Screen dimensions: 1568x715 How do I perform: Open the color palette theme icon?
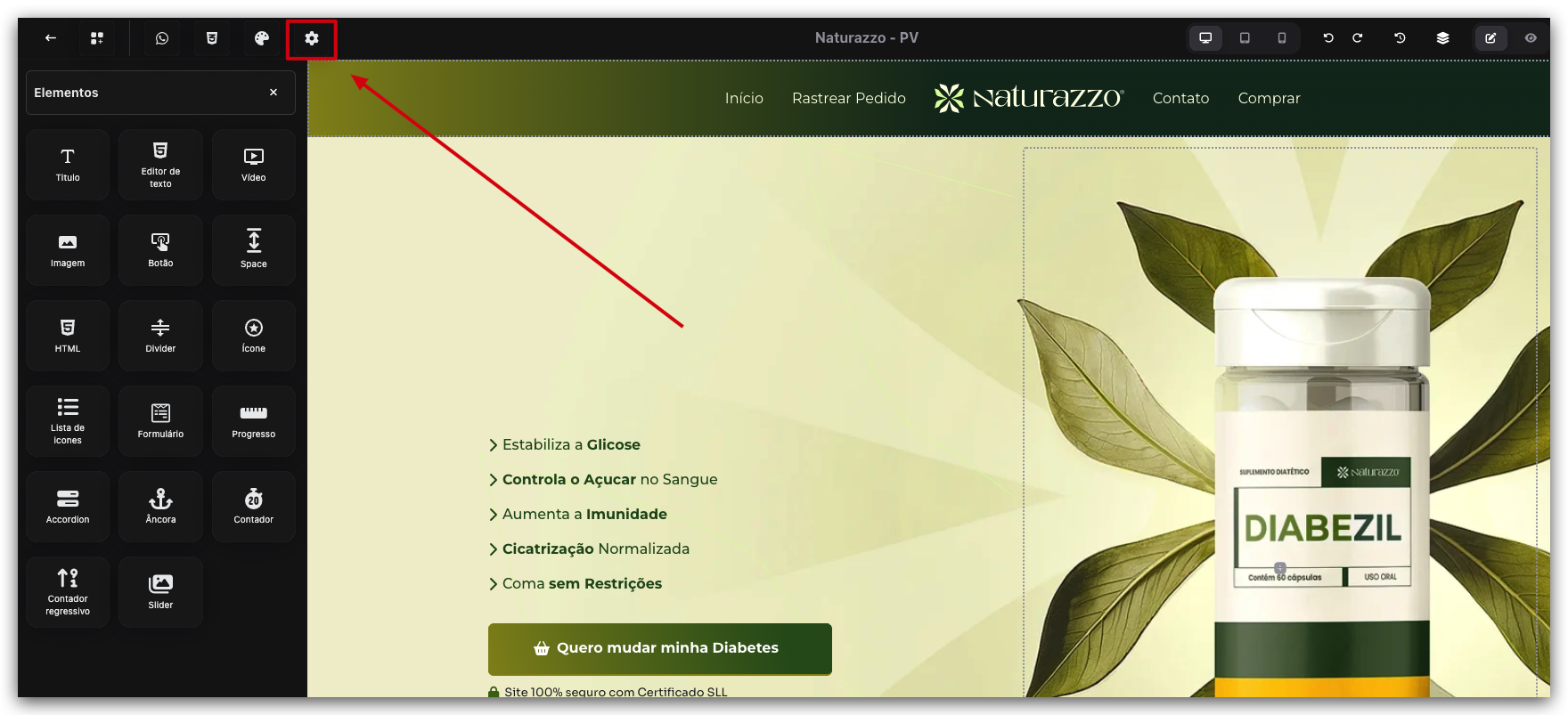coord(262,38)
